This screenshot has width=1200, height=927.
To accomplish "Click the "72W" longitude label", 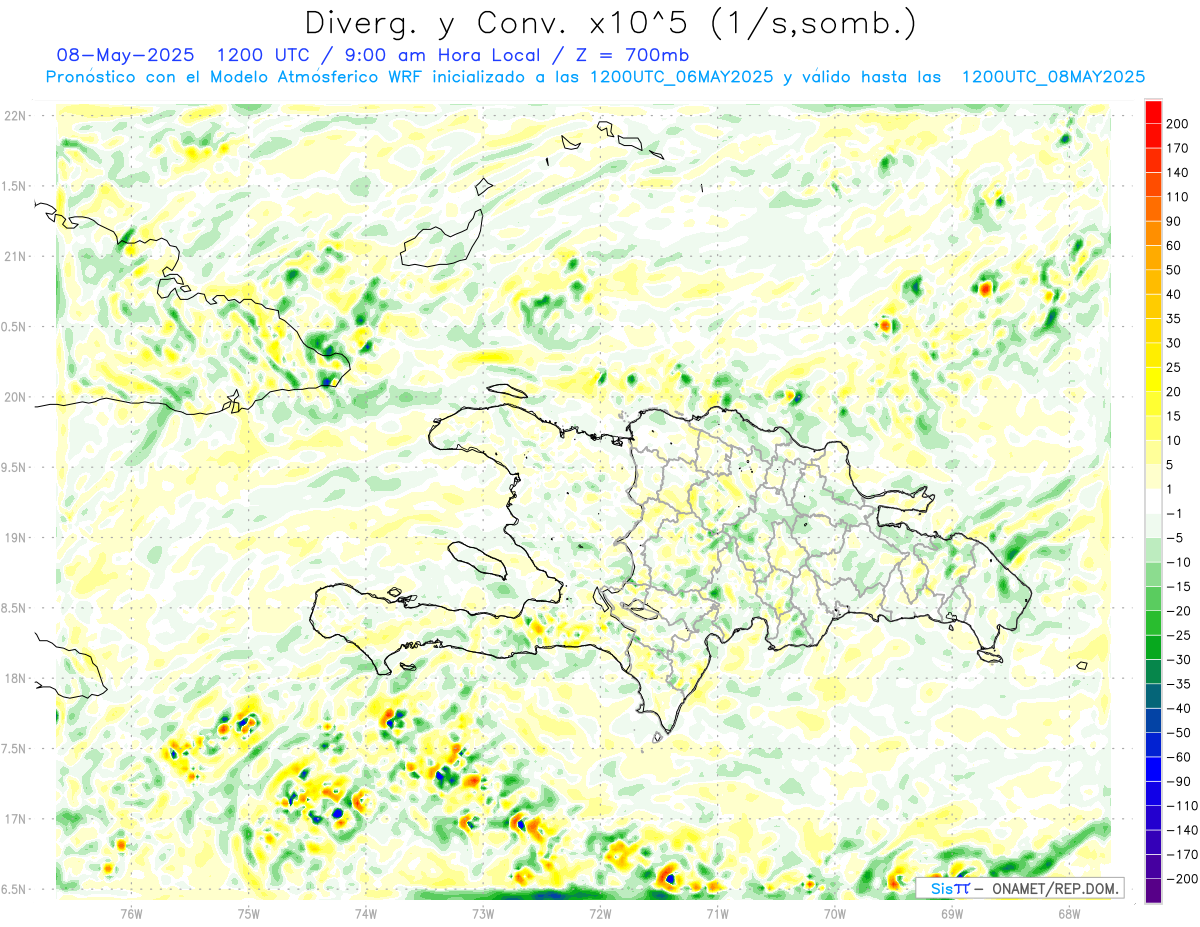I will coord(600,913).
